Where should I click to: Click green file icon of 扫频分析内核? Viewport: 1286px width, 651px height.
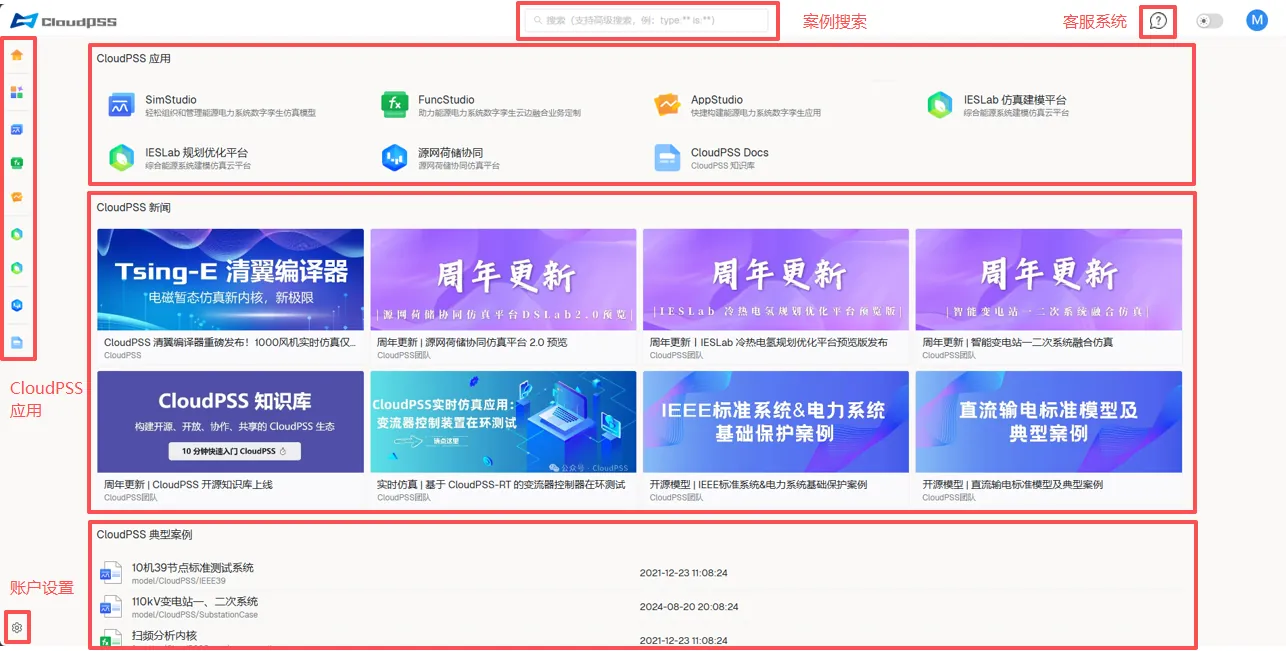(x=110, y=639)
